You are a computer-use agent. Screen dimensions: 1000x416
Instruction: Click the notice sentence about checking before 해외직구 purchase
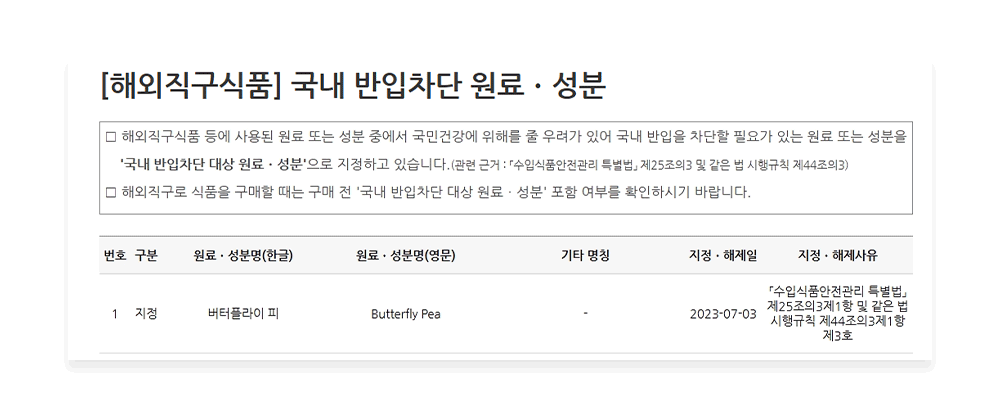coord(435,191)
